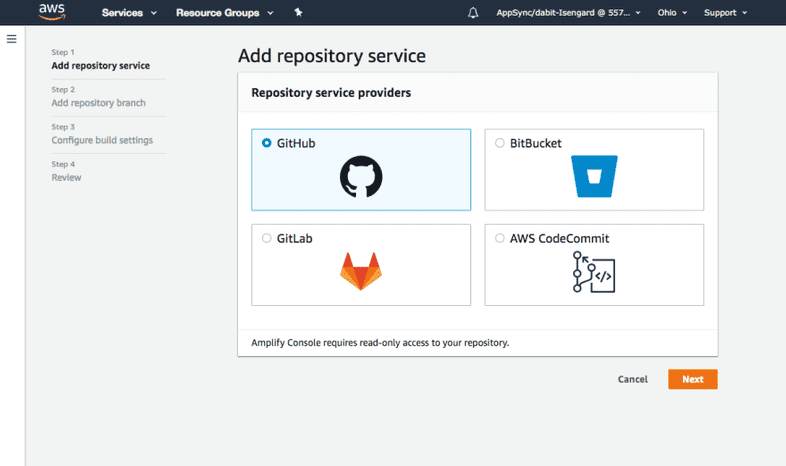Select the AWS CodeCommit radio button

tap(500, 238)
